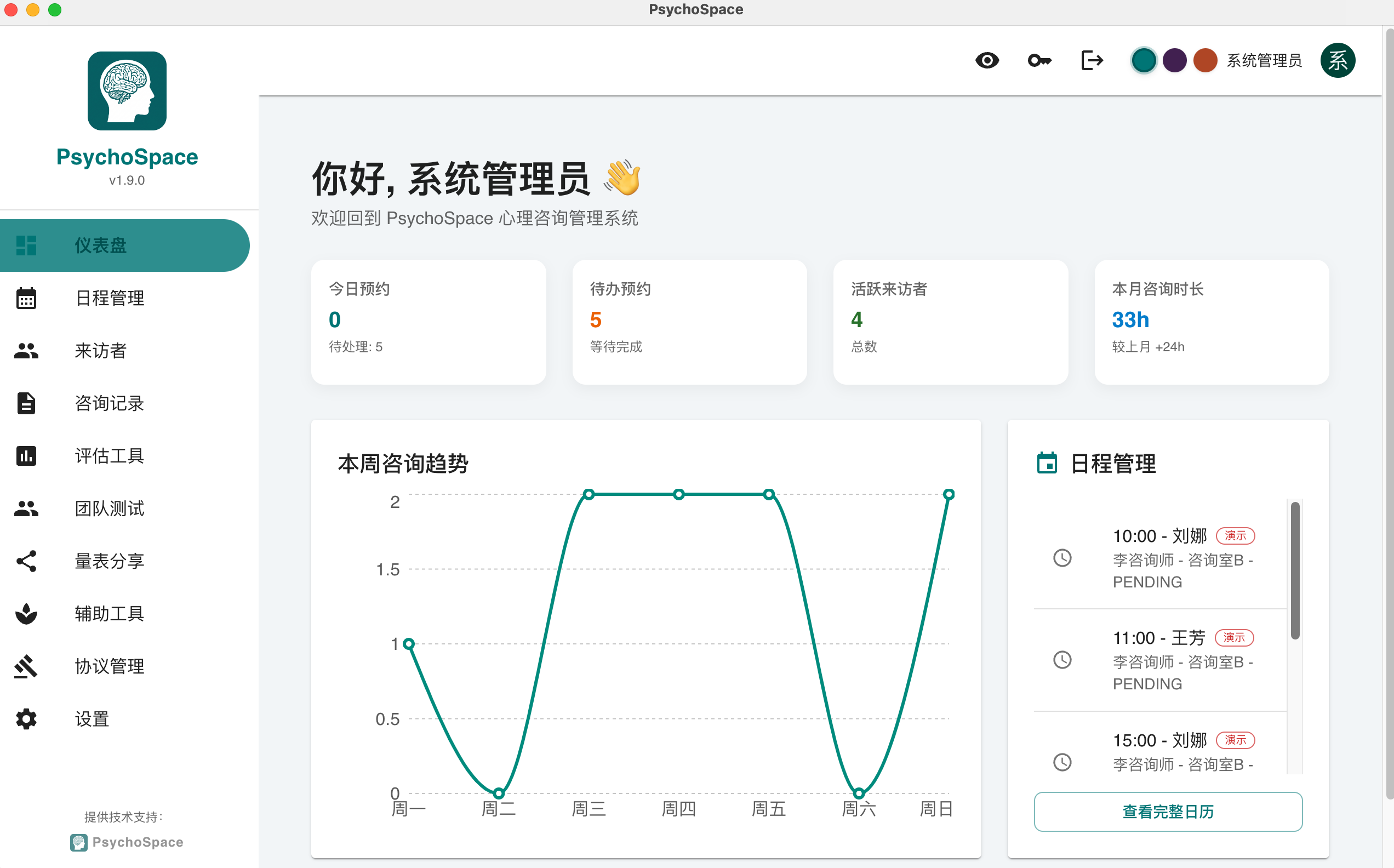1394x868 pixels.
Task: Select the 仪表盘 dashboard grid icon
Action: (26, 245)
